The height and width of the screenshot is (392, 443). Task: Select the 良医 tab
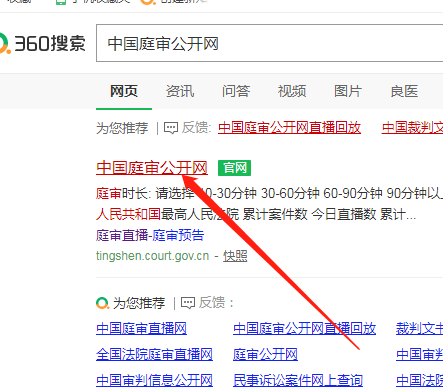pos(404,91)
